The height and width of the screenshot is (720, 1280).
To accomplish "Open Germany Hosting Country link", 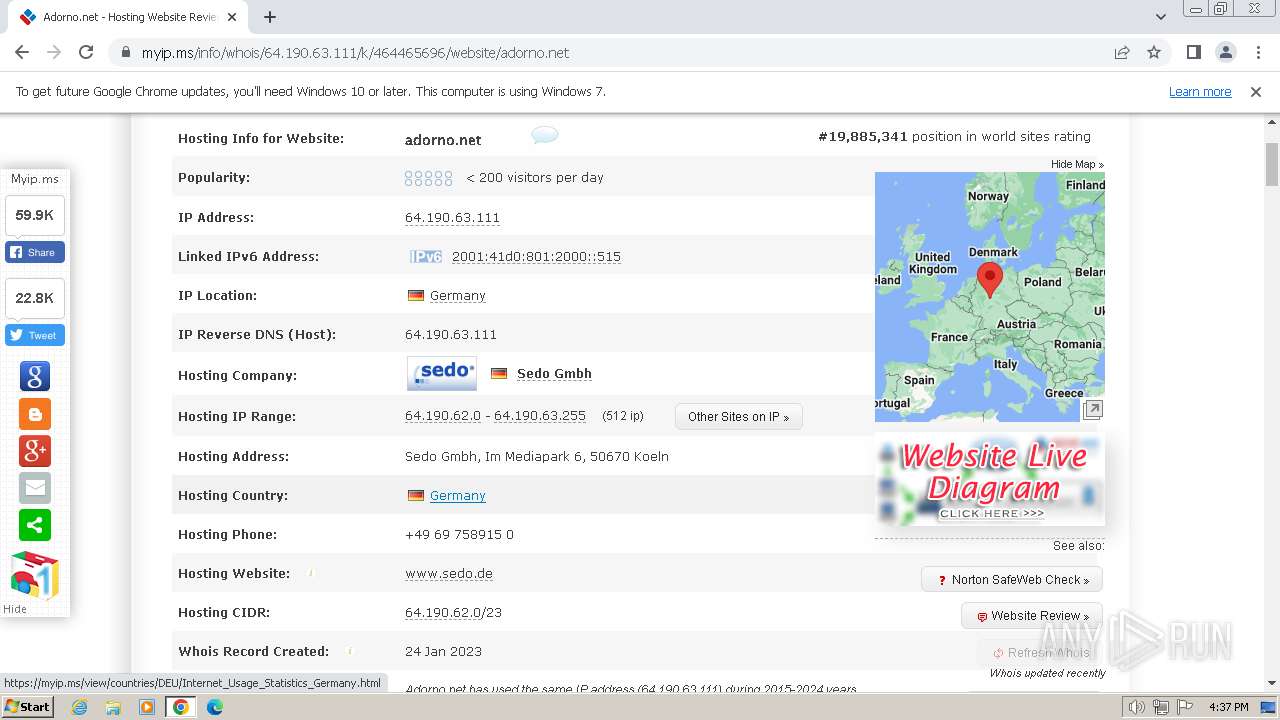I will [x=458, y=496].
